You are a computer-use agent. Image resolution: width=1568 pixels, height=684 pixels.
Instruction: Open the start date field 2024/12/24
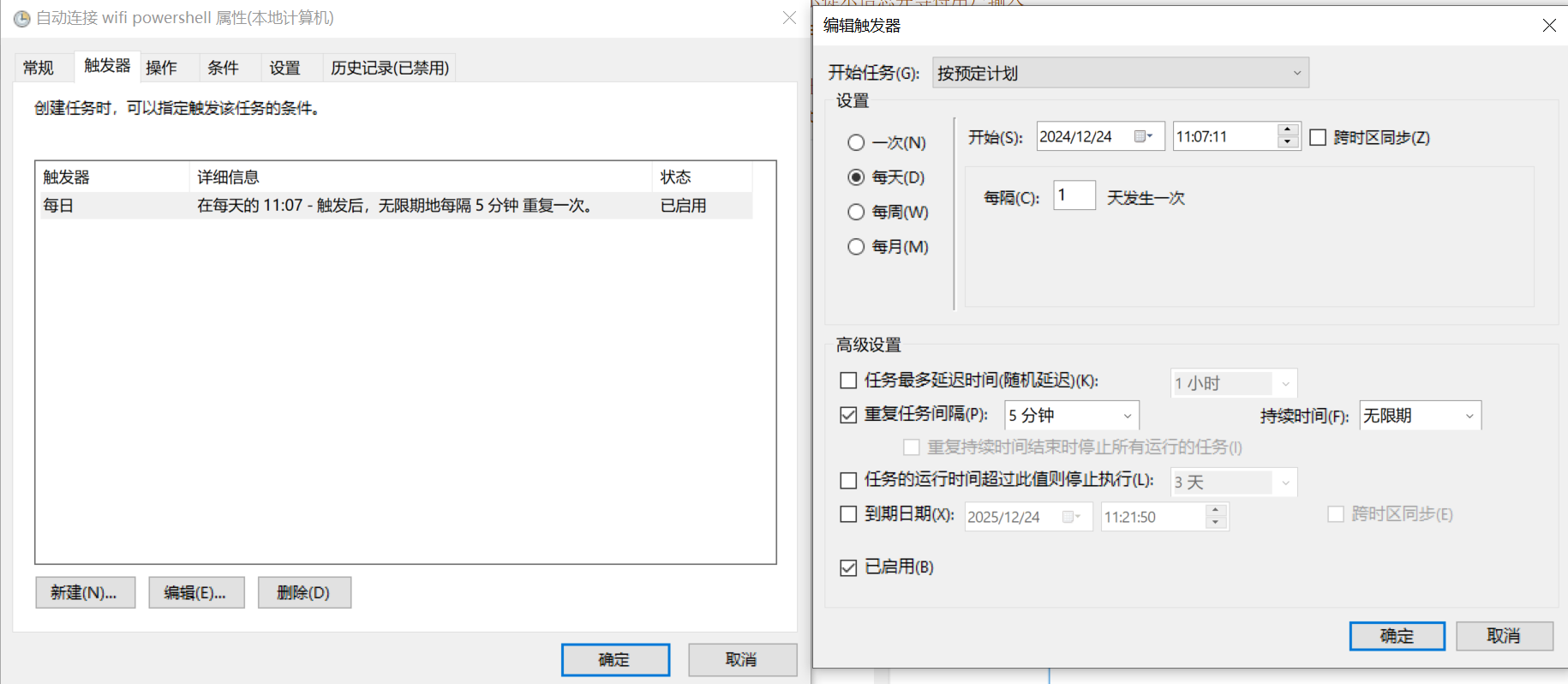(1100, 136)
